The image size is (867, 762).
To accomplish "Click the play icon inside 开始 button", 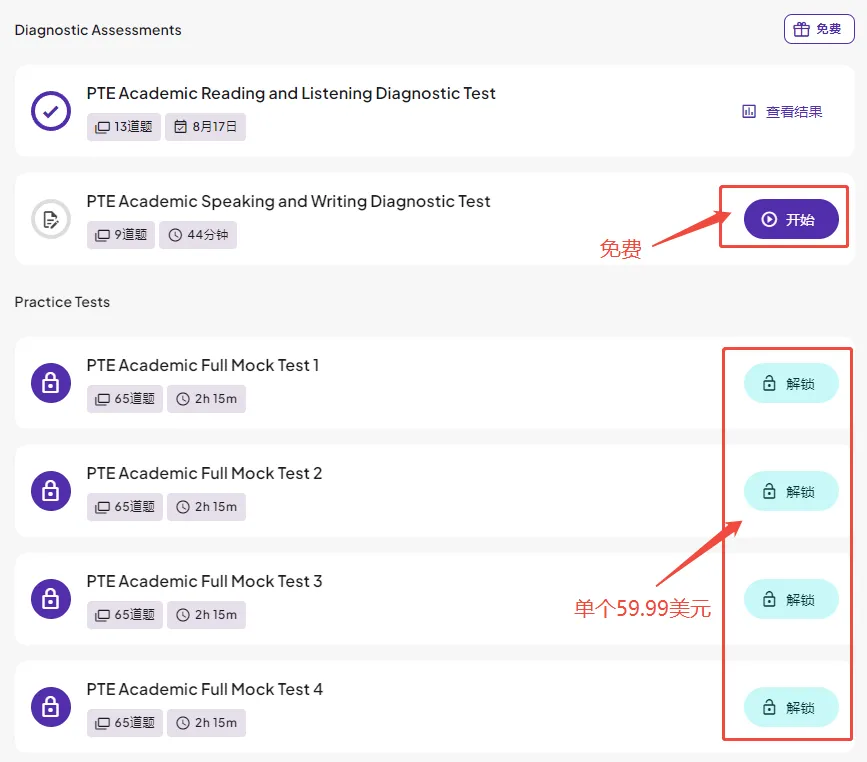I will tap(769, 220).
